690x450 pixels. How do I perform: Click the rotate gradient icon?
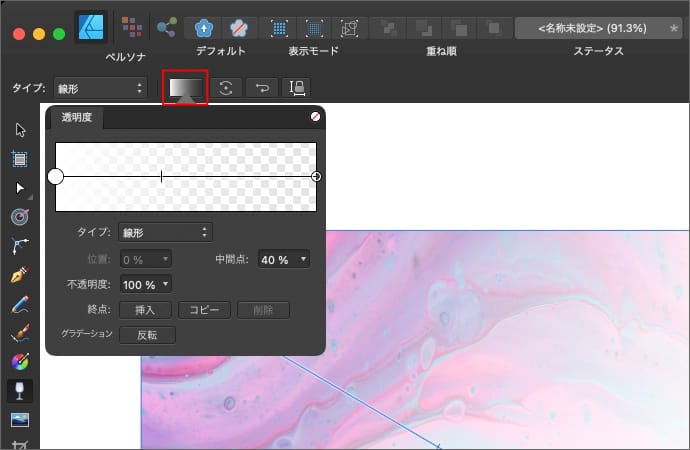pos(227,88)
